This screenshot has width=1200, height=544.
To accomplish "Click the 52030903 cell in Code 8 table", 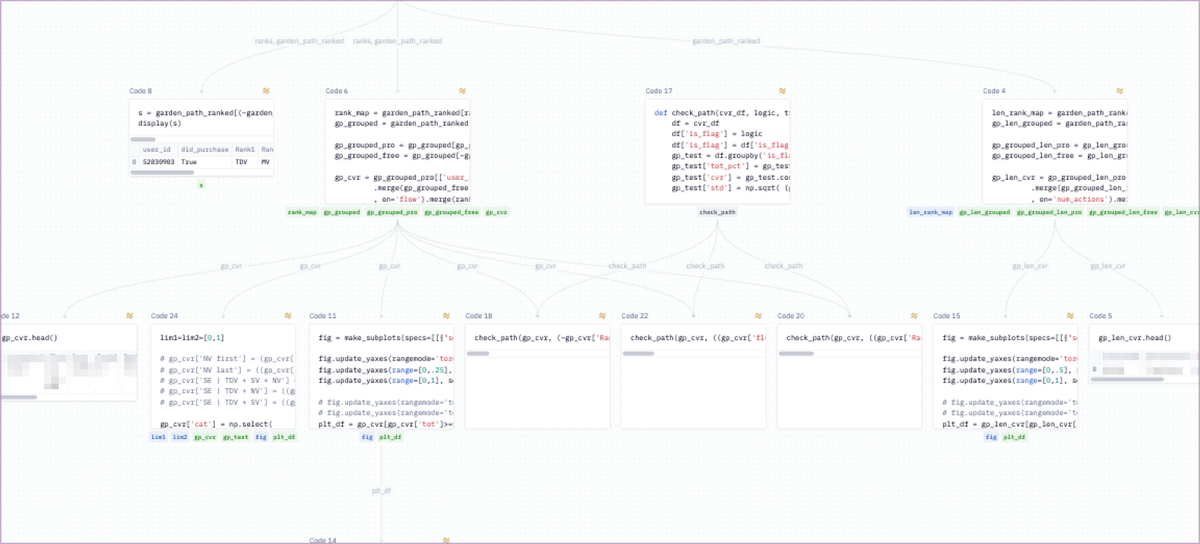I will 157,161.
